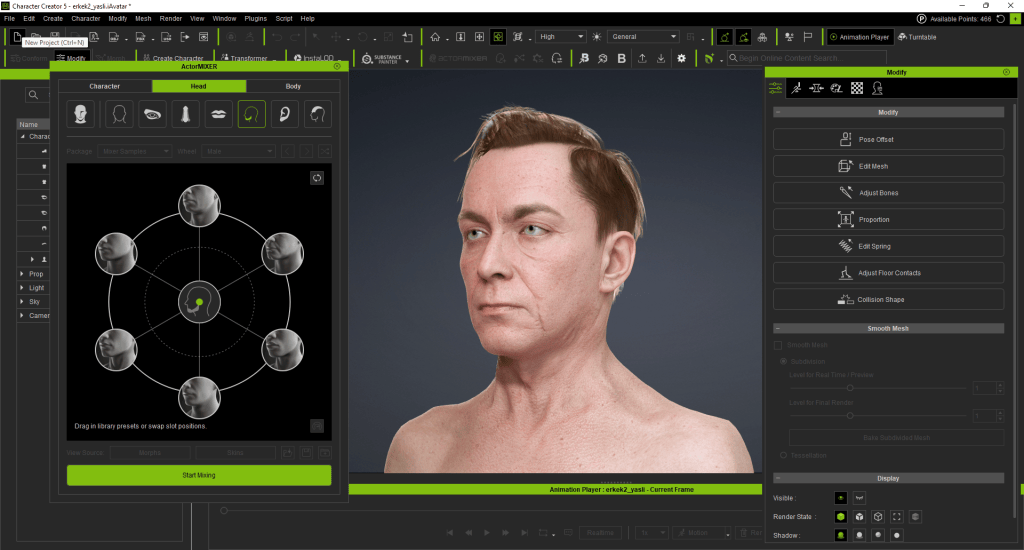Viewport: 1024px width, 550px height.
Task: Click the animation timeline scrubber handle
Action: pyautogui.click(x=224, y=510)
